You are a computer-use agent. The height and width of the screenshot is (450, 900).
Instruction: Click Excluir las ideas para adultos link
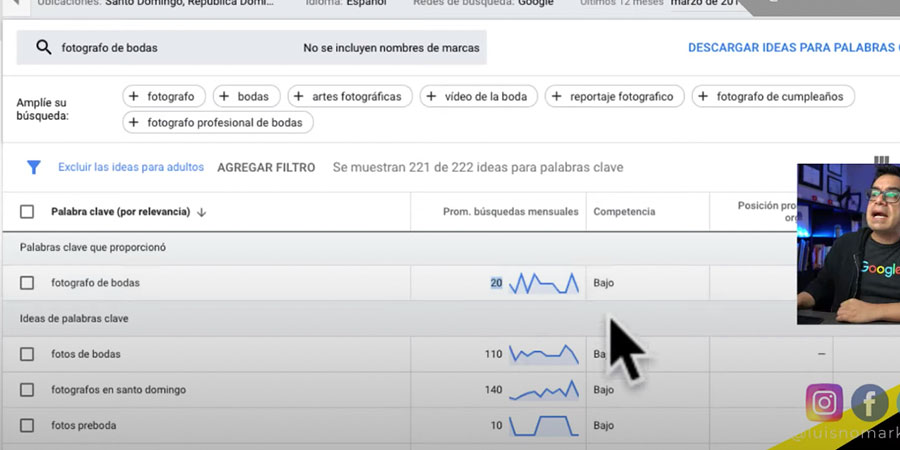coord(131,167)
